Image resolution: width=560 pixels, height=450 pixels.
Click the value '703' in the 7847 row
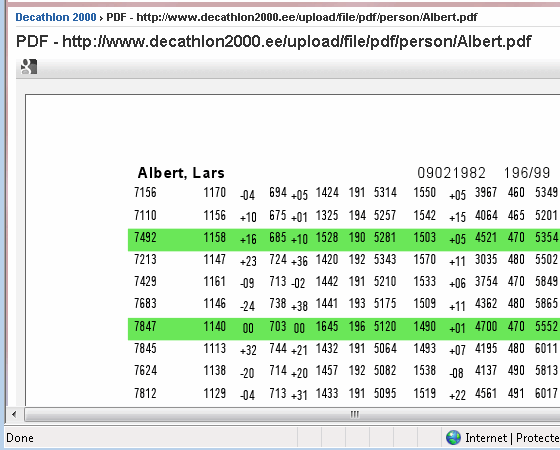click(278, 326)
